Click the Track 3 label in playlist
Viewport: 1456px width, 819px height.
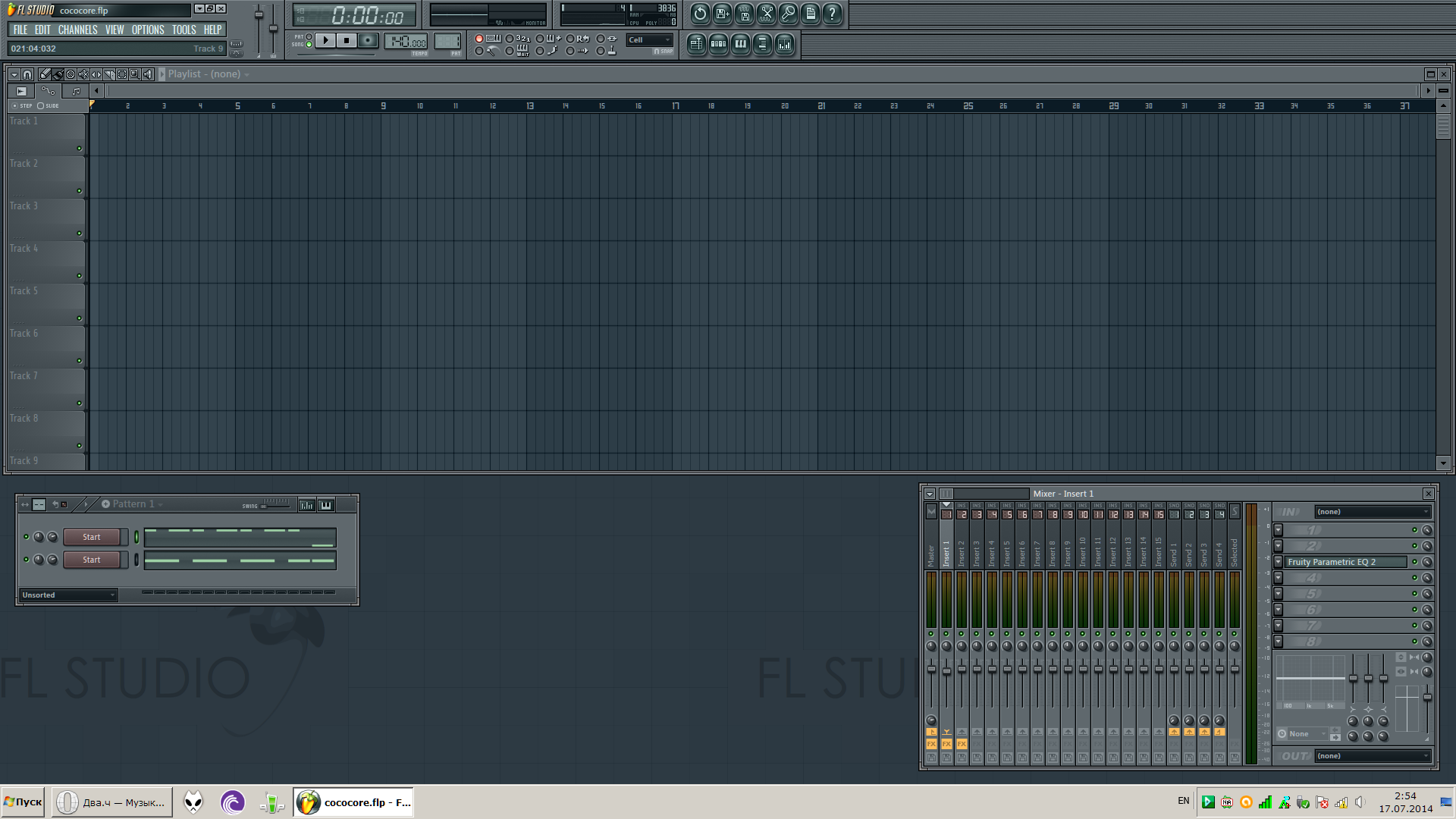(24, 206)
